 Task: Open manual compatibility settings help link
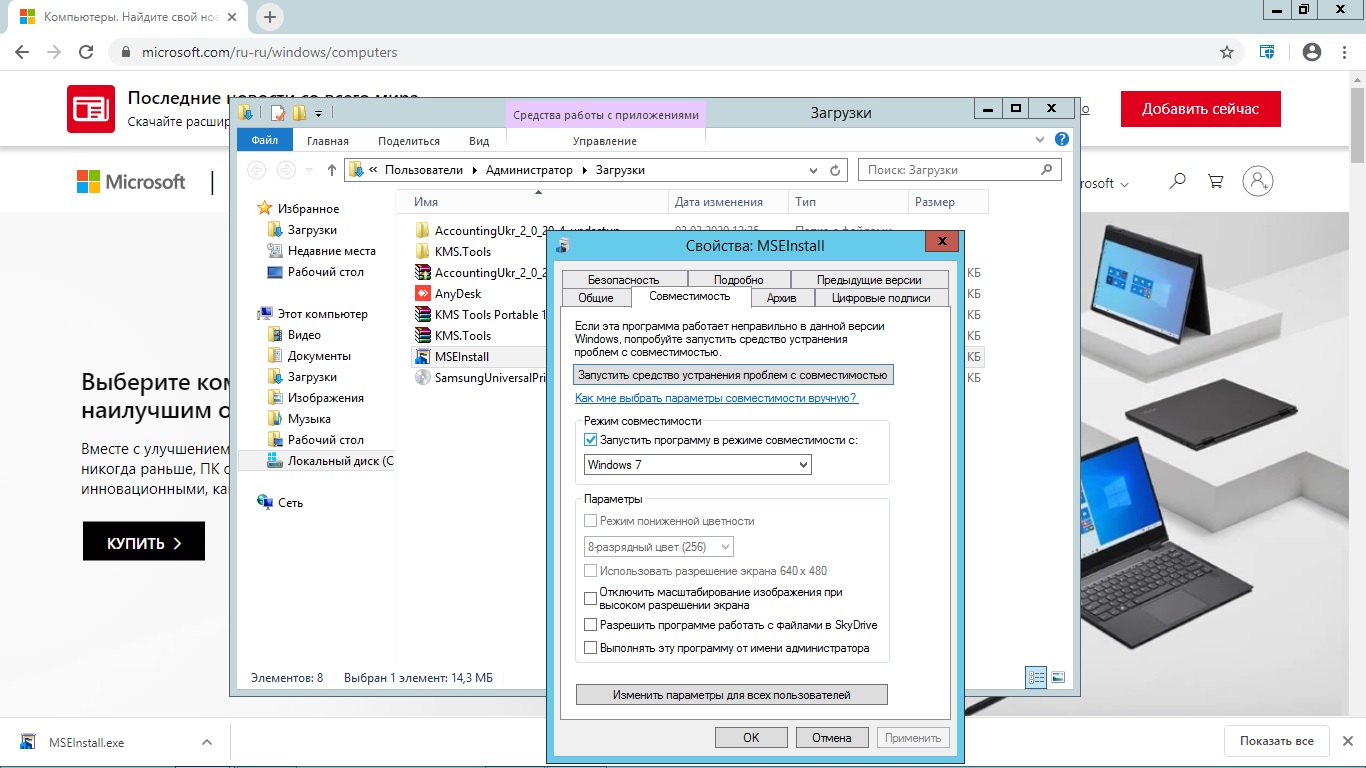point(716,398)
